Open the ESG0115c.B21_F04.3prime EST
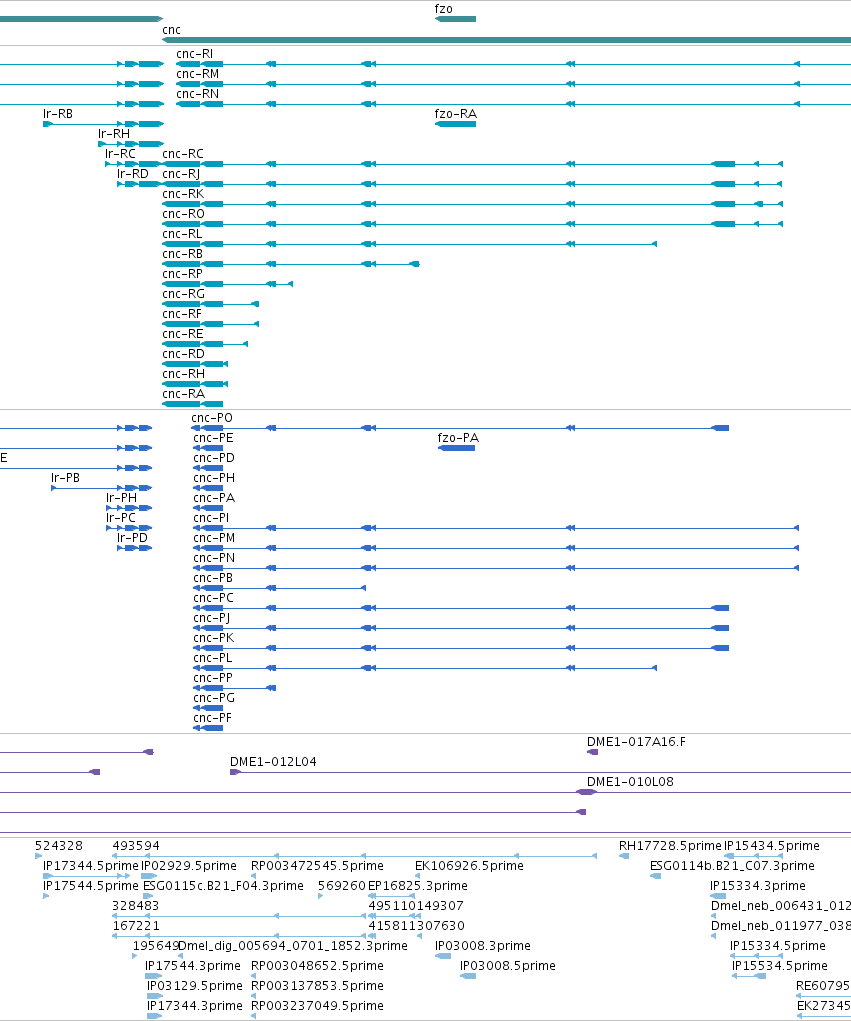The height and width of the screenshot is (1021, 851). 223,886
